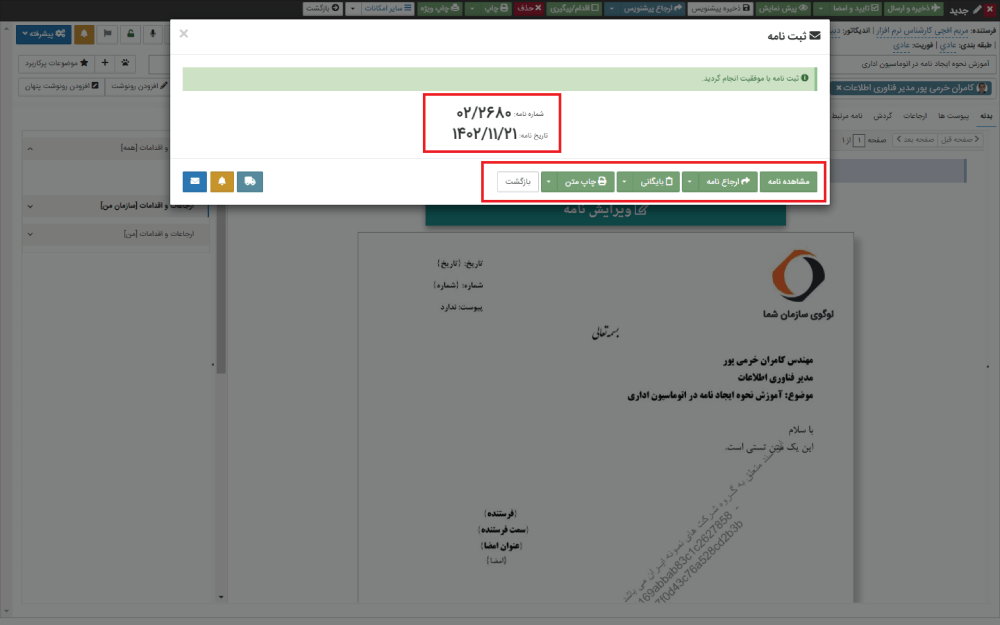Click the people icon beside the plus button
This screenshot has height=625, width=1000.
coord(125,64)
